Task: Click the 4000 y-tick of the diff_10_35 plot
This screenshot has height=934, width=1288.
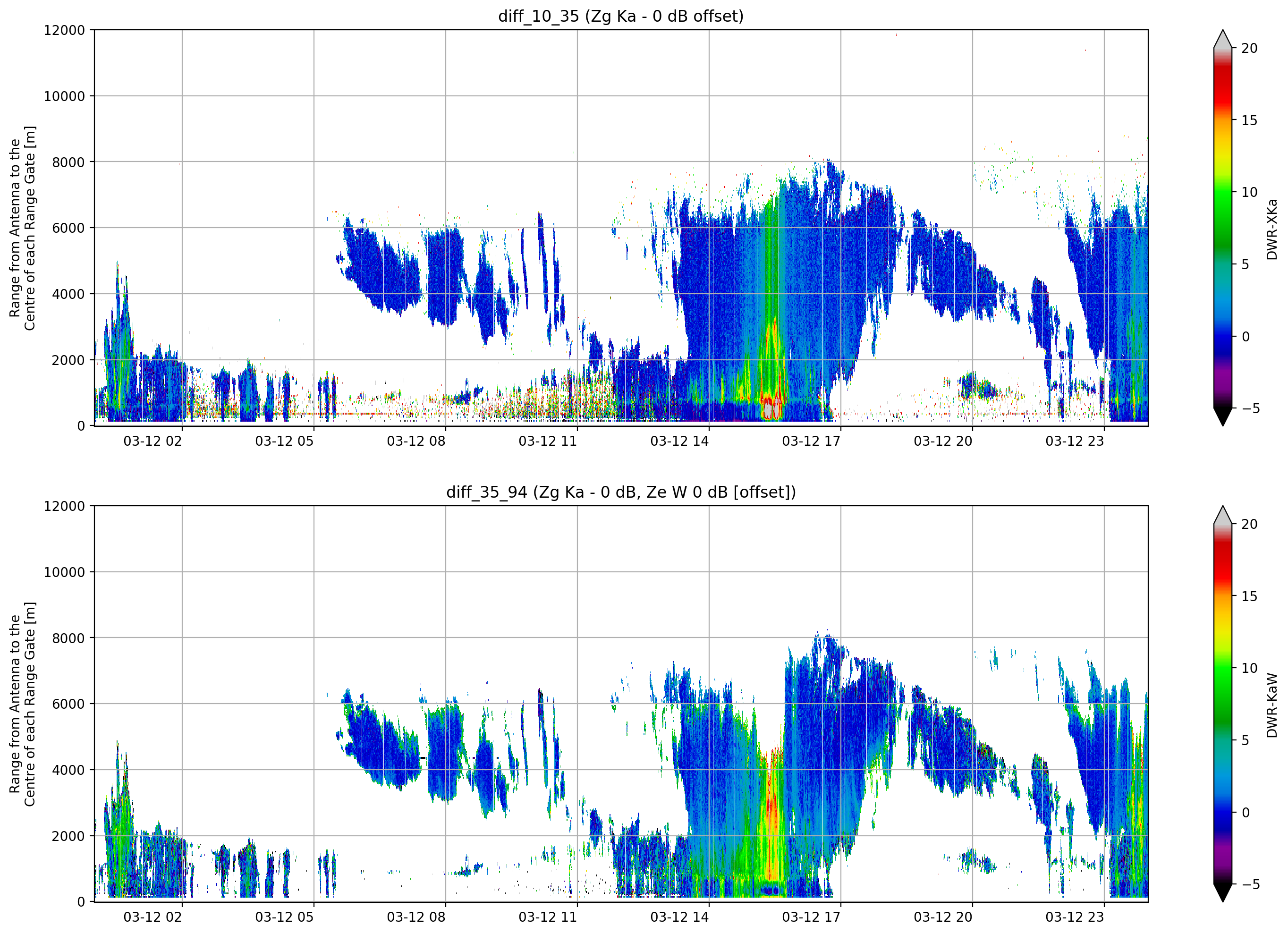Action: point(68,294)
